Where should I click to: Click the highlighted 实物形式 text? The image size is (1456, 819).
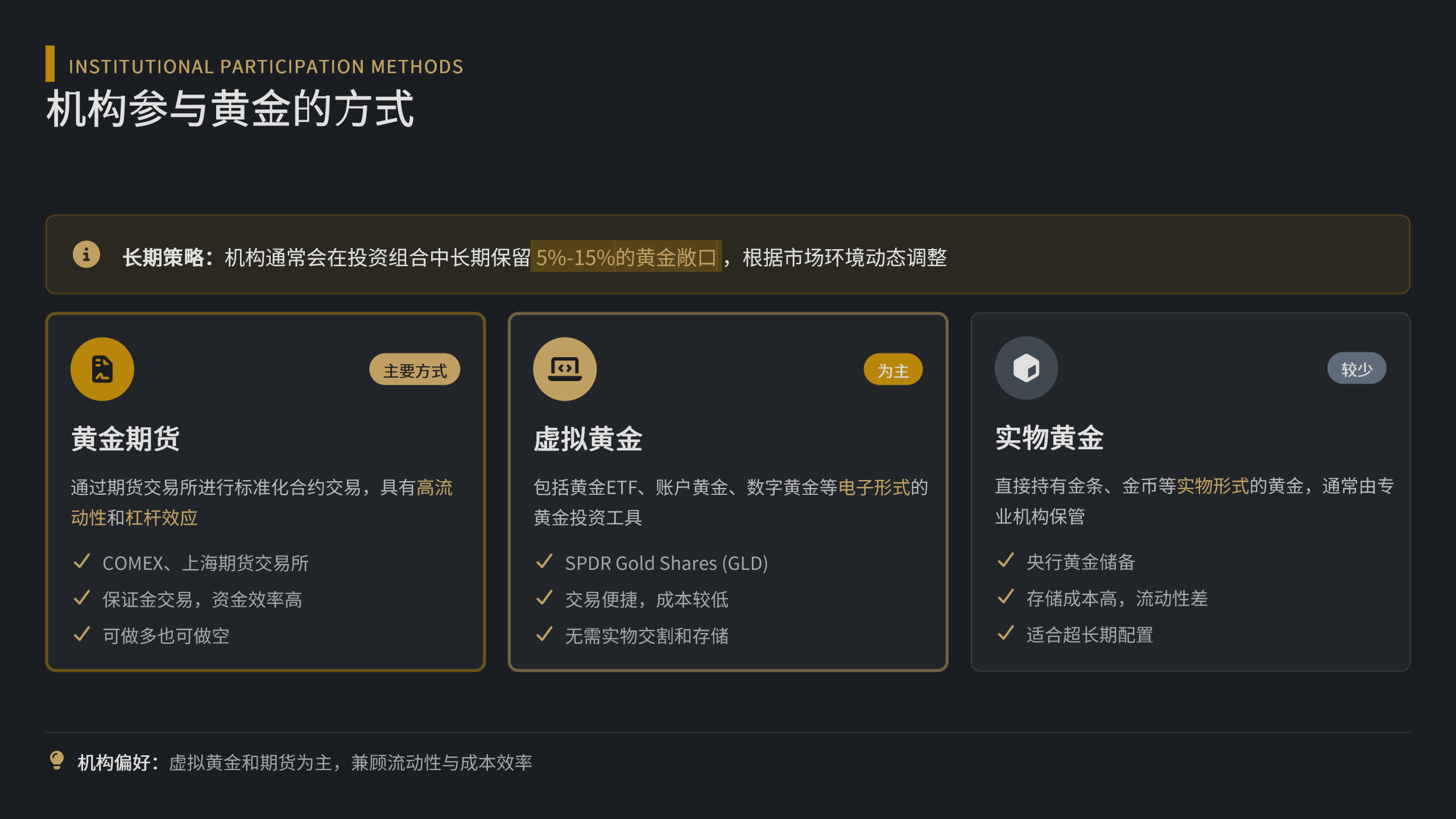tap(1213, 486)
